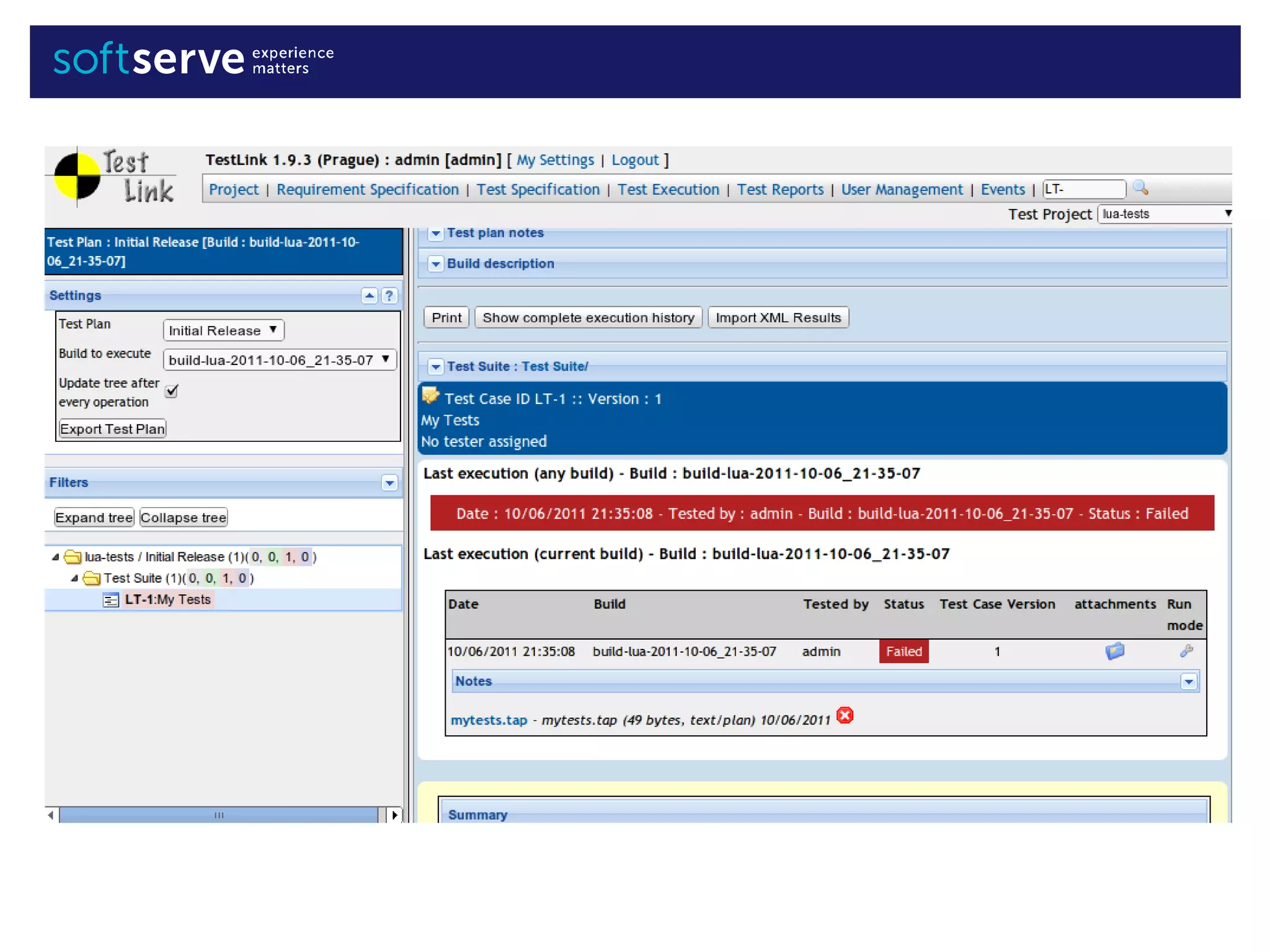Click the run mode wrench icon
Image resolution: width=1270 pixels, height=952 pixels.
click(1186, 651)
